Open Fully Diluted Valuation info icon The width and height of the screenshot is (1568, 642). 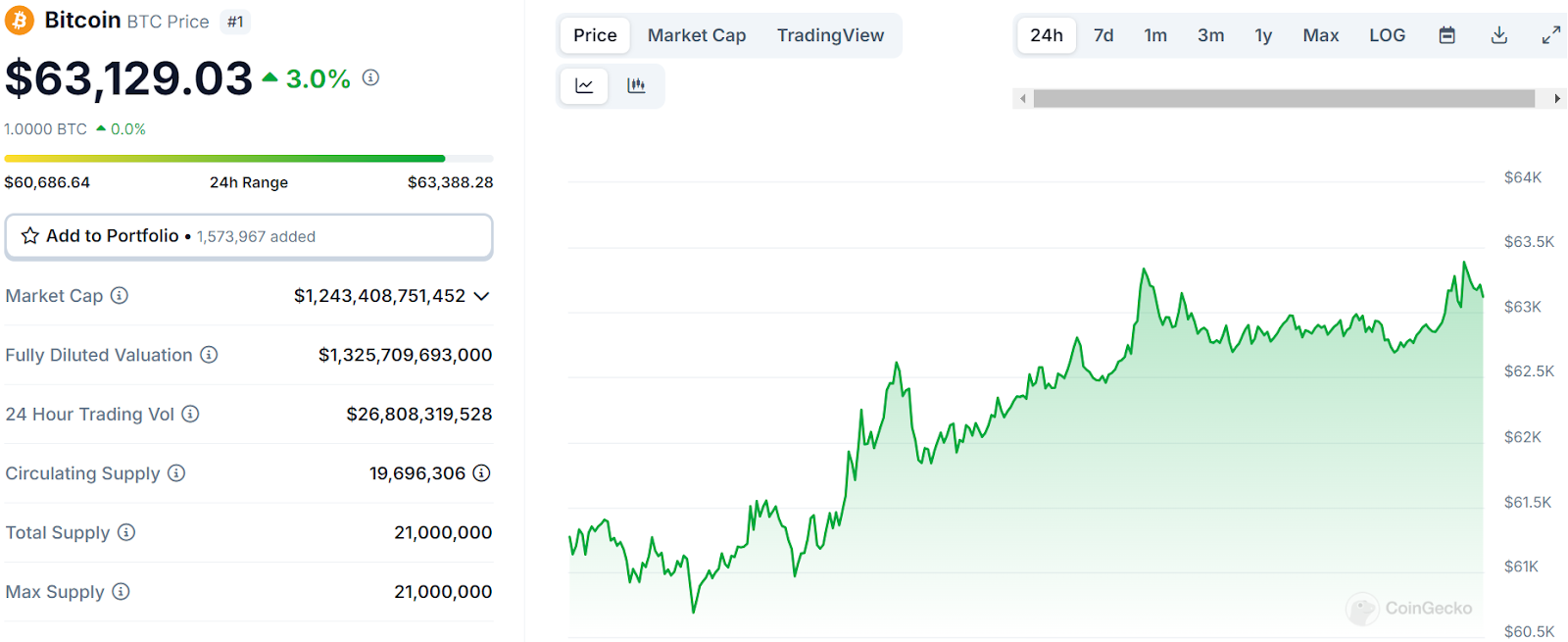click(x=209, y=355)
